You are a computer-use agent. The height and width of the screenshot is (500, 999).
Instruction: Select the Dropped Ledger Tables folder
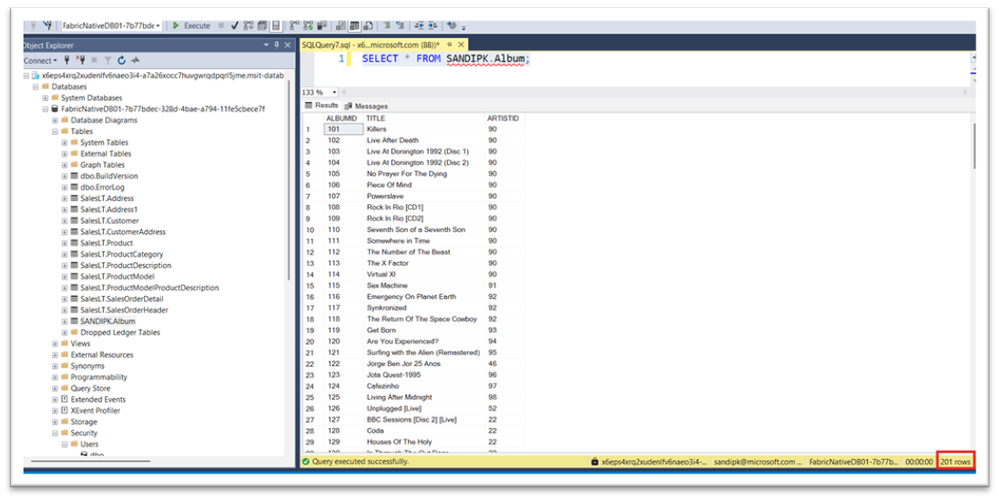(x=120, y=332)
